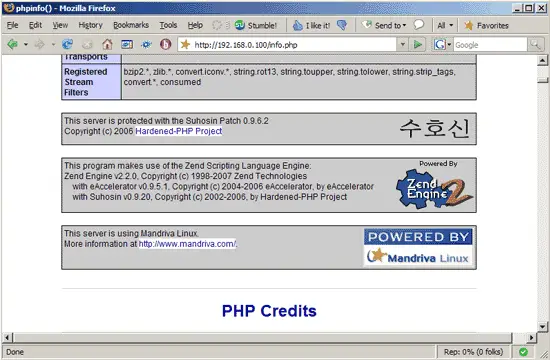Reload the page with the refresh icon
Viewport: 550px width, 360px height.
click(67, 44)
